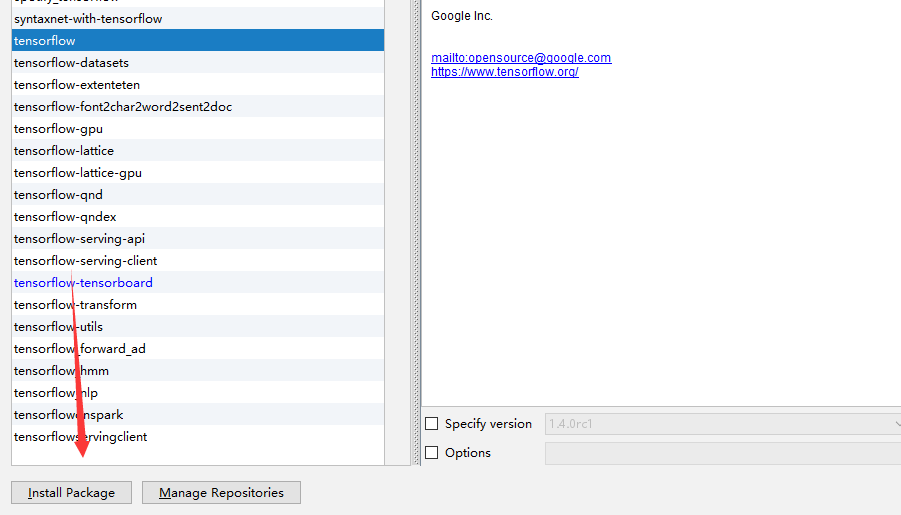Select the tensorflow-transform package
Viewport: 901px width, 515px height.
198,305
